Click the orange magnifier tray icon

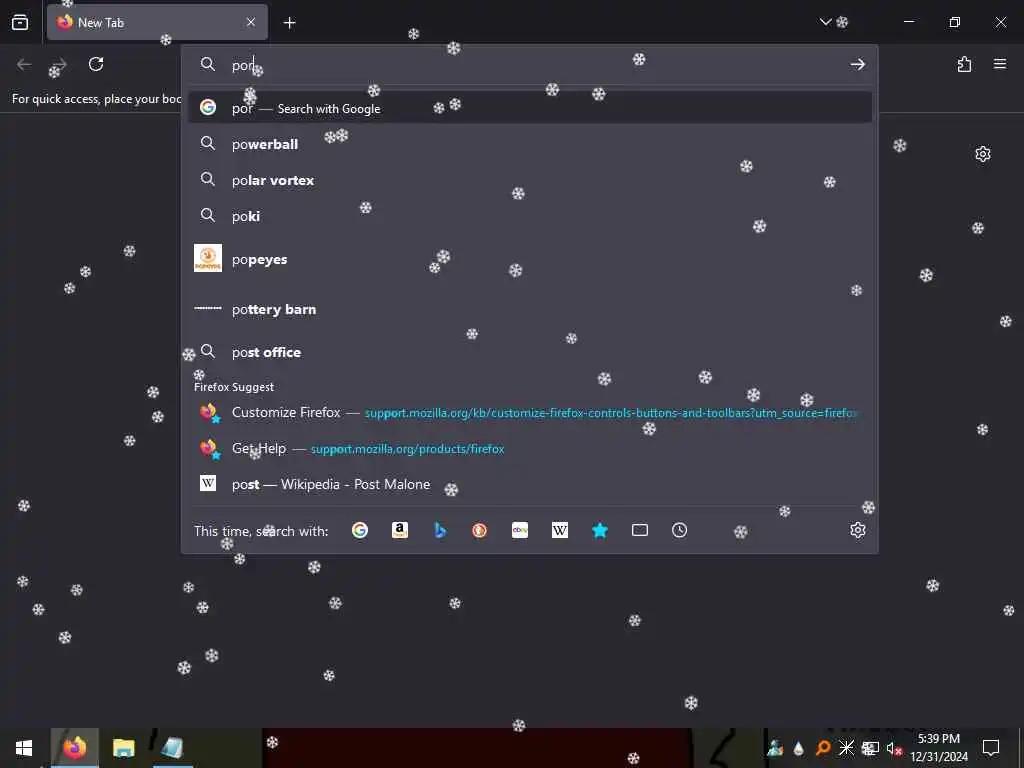pyautogui.click(x=823, y=748)
